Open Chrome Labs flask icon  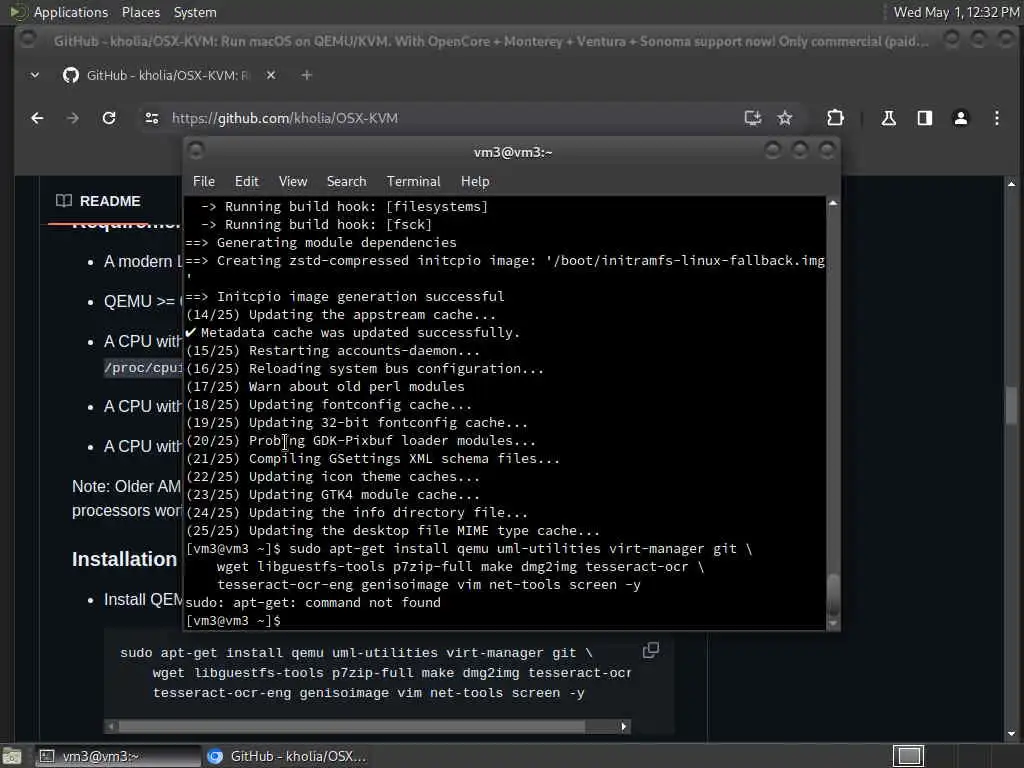(x=888, y=118)
